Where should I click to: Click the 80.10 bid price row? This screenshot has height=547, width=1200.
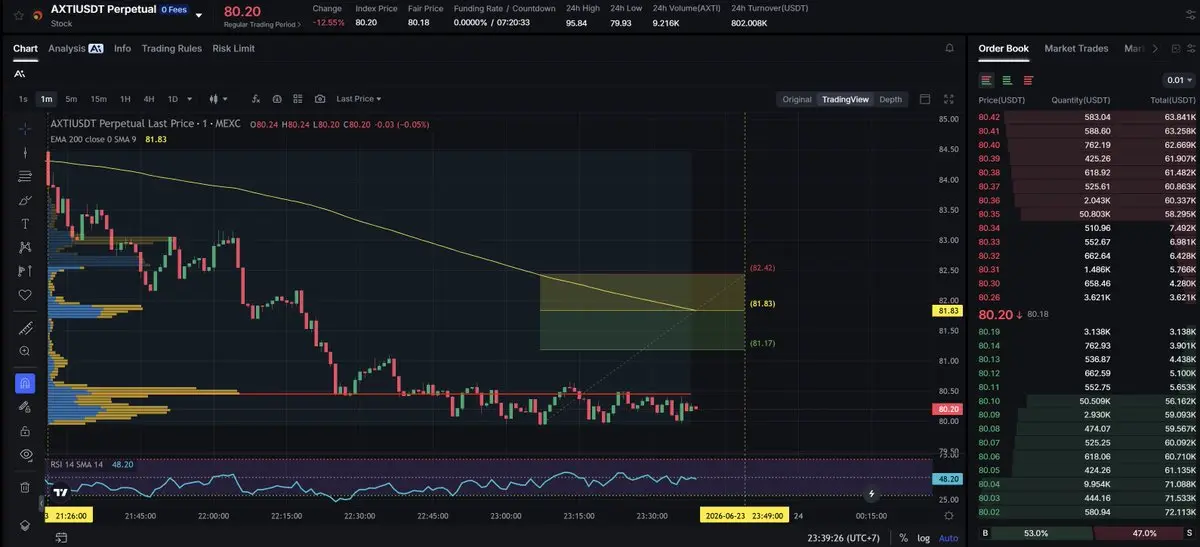pyautogui.click(x=1086, y=400)
